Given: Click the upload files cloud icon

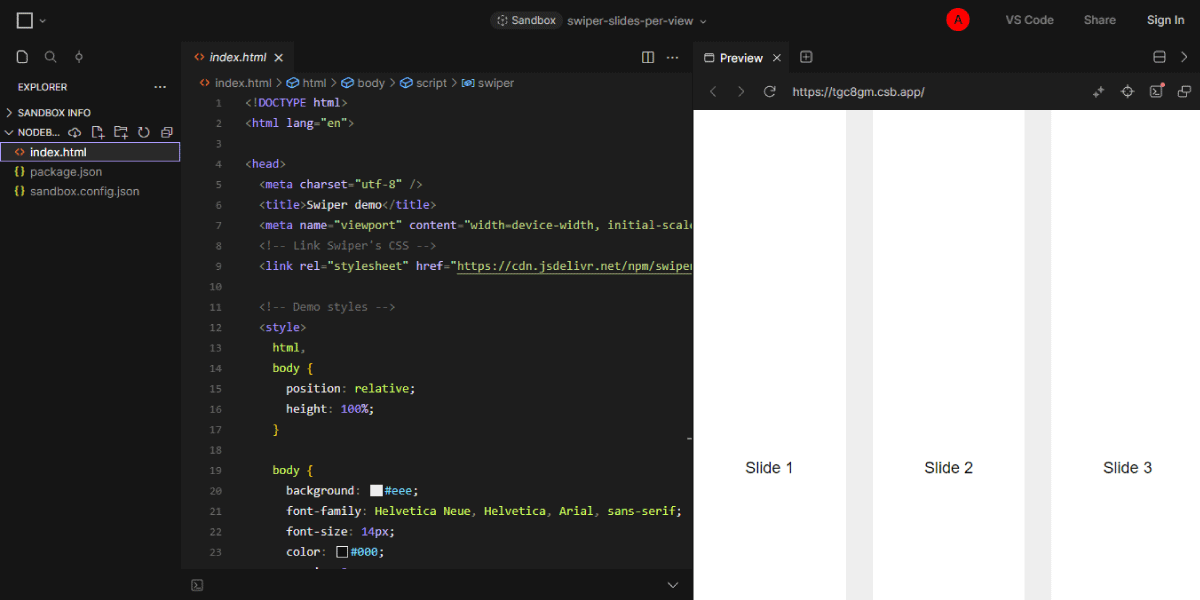Looking at the screenshot, I should [75, 132].
